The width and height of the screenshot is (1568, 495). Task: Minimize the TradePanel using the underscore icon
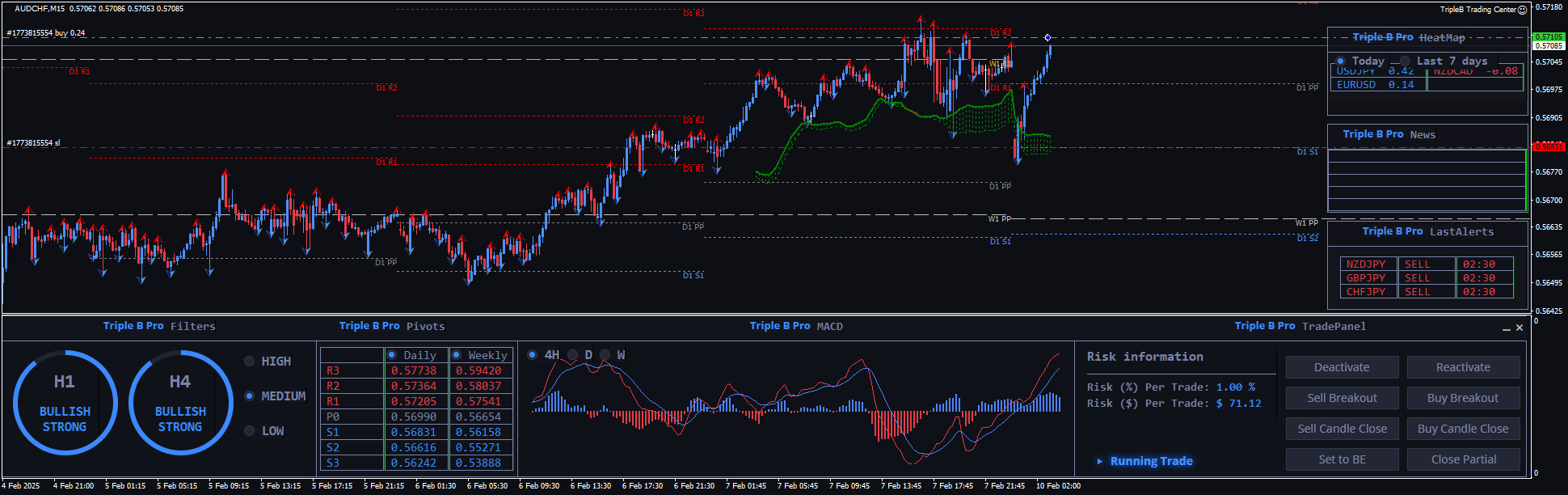1506,328
